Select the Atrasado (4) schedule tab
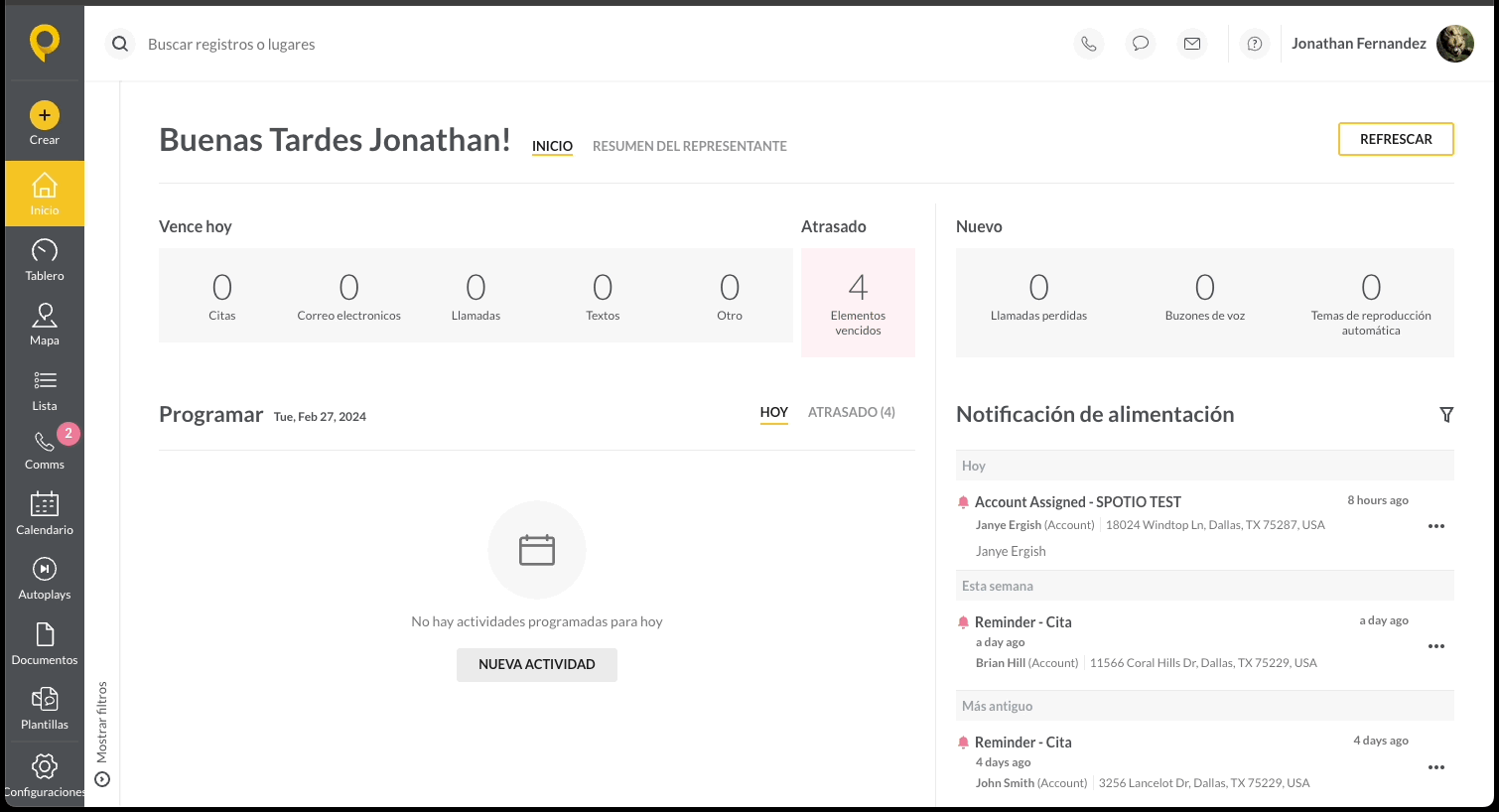The width and height of the screenshot is (1499, 812). pyautogui.click(x=852, y=412)
